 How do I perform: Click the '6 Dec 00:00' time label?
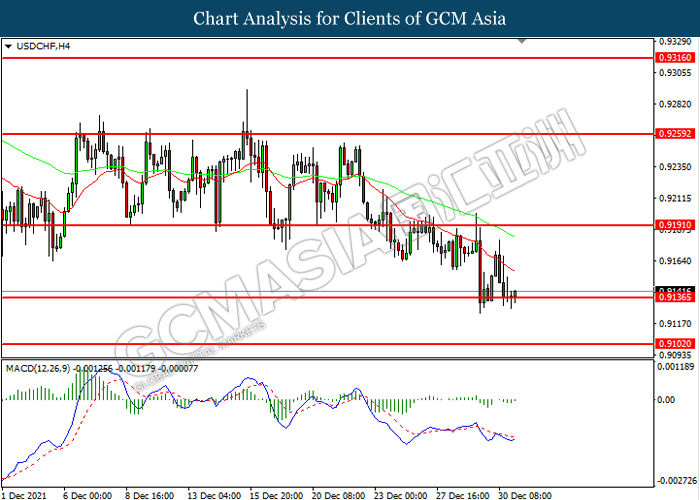point(88,495)
